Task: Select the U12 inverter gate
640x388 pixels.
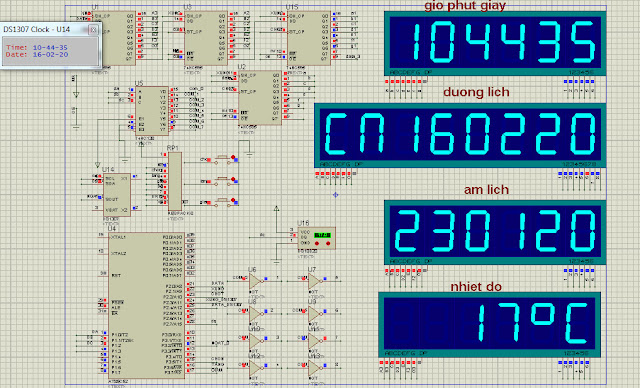Action: tap(256, 368)
